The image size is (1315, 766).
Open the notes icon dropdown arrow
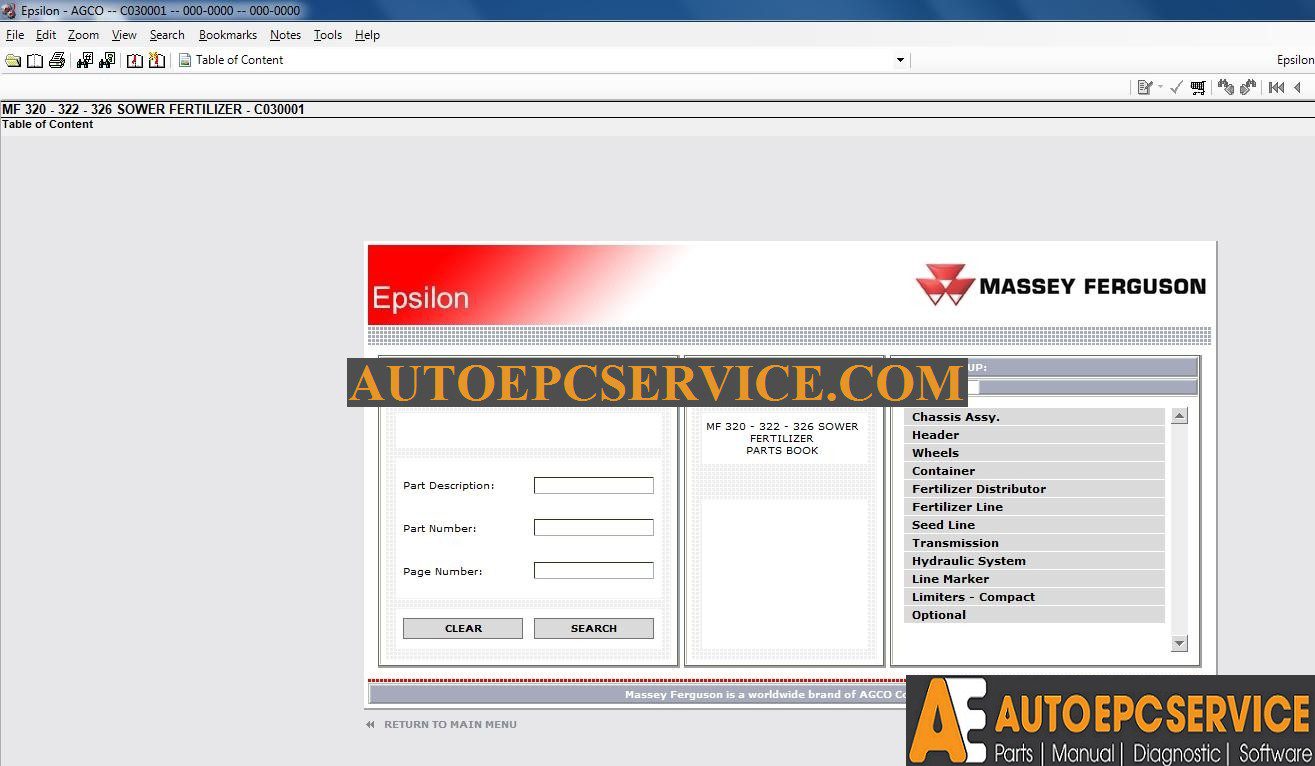[1161, 87]
